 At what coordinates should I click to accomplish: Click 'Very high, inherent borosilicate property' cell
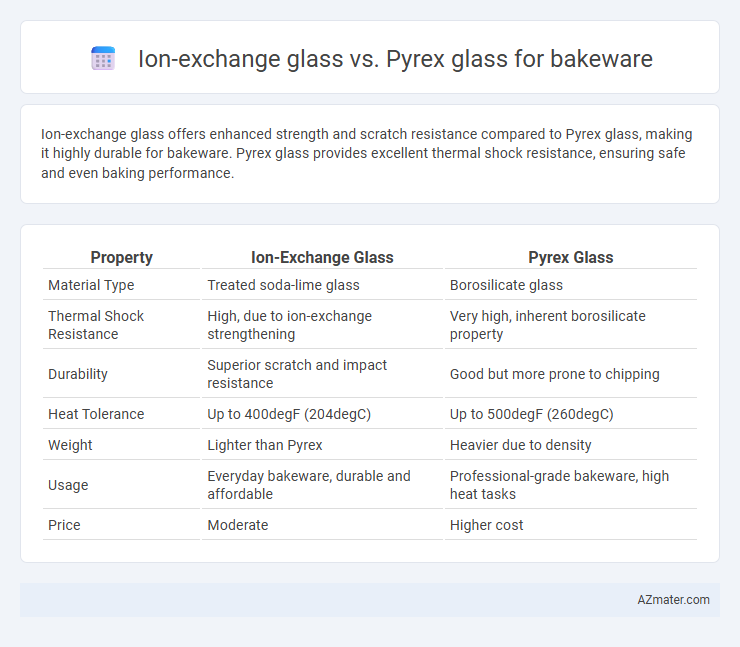pyautogui.click(x=547, y=325)
